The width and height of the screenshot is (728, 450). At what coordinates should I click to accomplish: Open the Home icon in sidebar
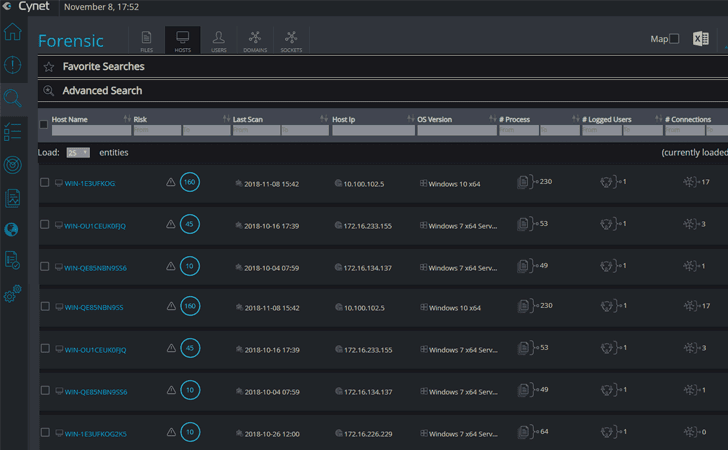coord(13,32)
